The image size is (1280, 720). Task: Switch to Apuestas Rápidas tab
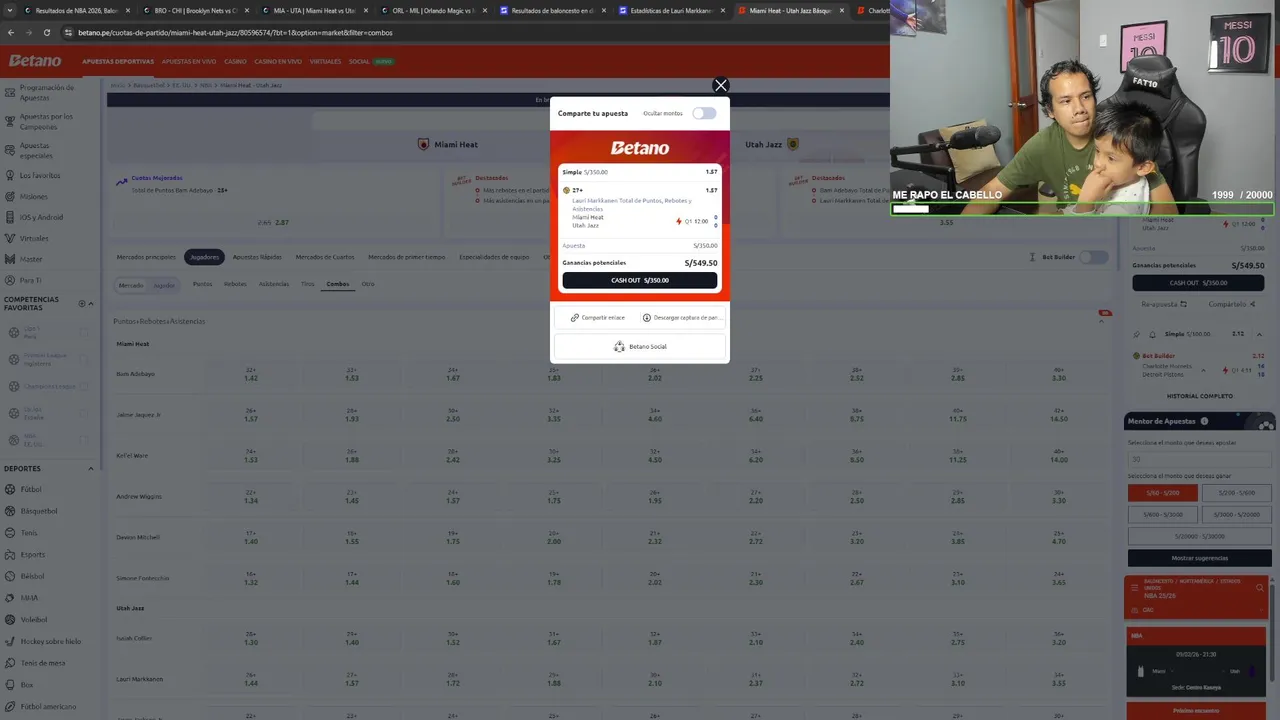(257, 257)
